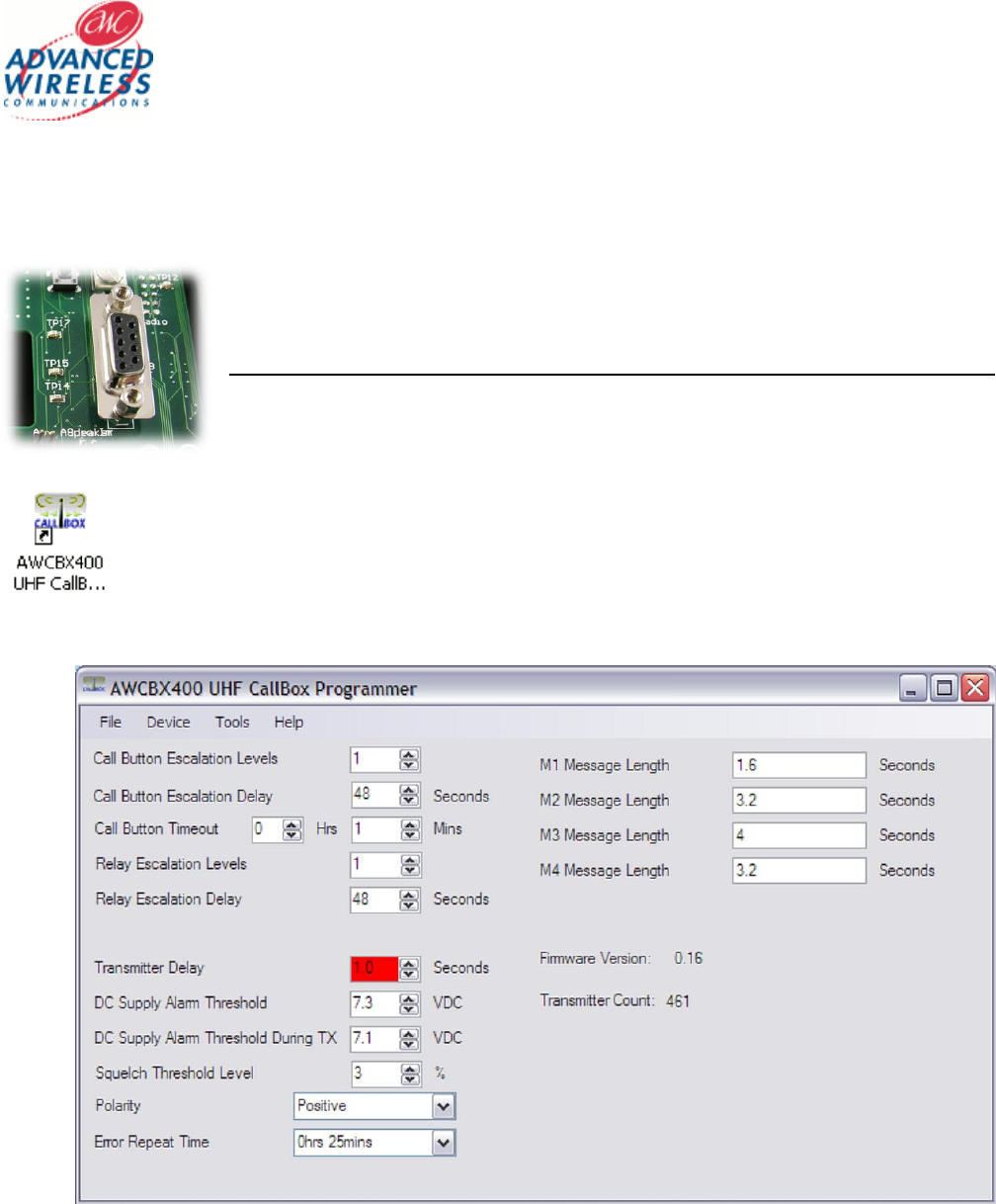Maximize the CallBox Programmer window
996x1204 pixels.
coord(943,688)
